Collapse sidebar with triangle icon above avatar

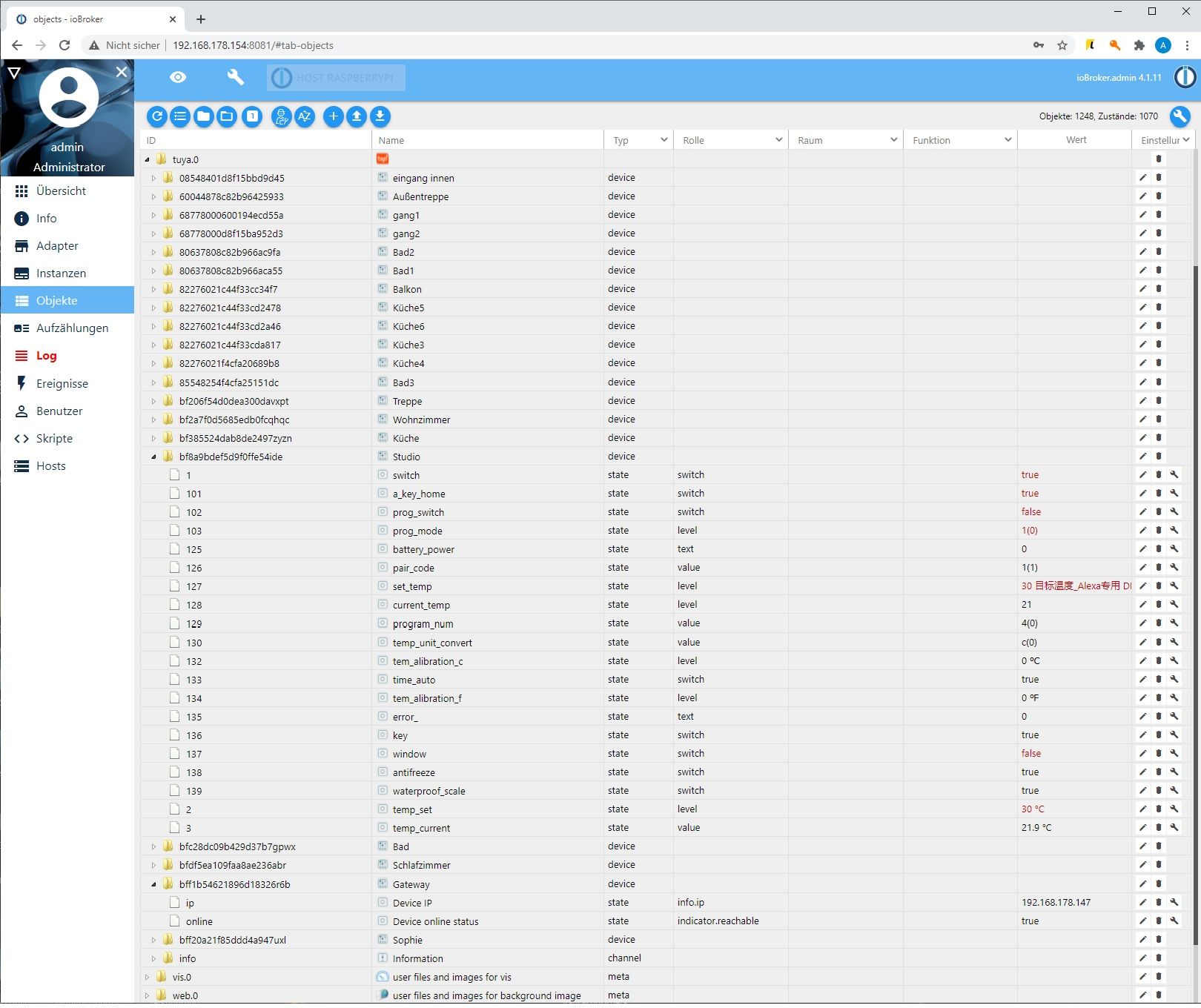pyautogui.click(x=14, y=73)
